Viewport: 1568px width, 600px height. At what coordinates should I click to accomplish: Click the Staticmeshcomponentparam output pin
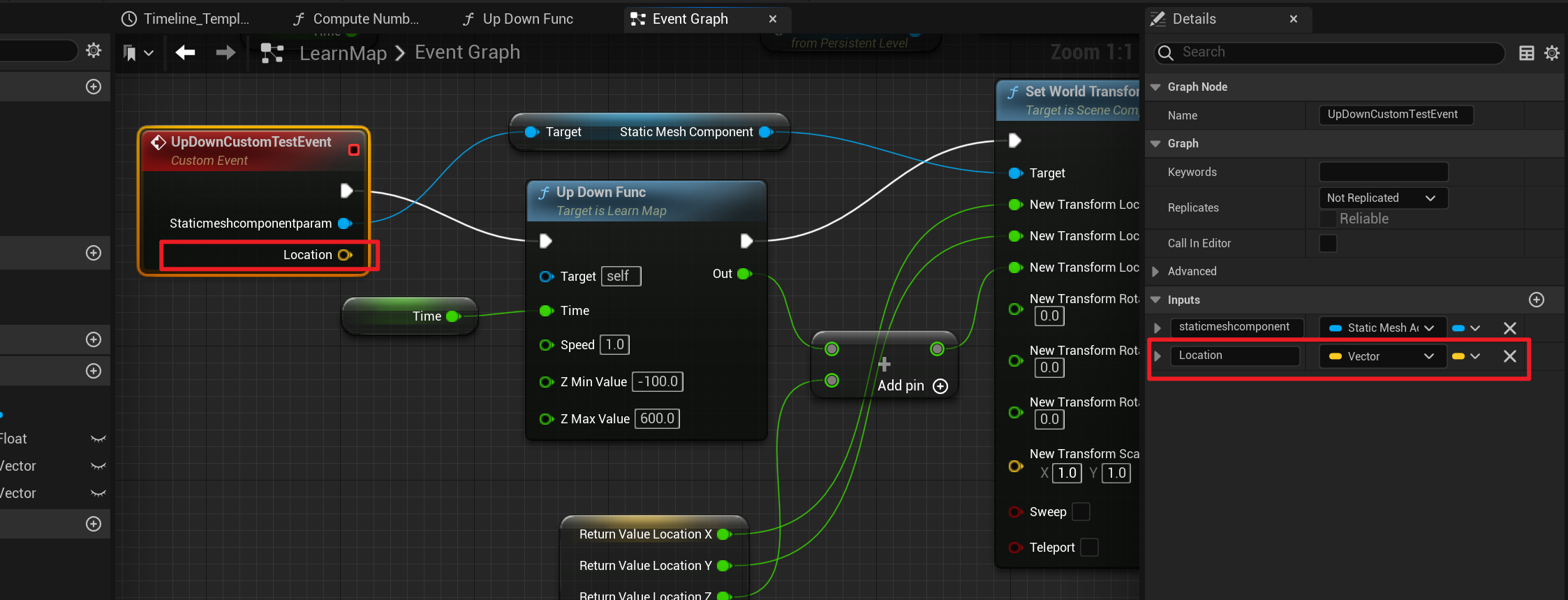coord(345,224)
